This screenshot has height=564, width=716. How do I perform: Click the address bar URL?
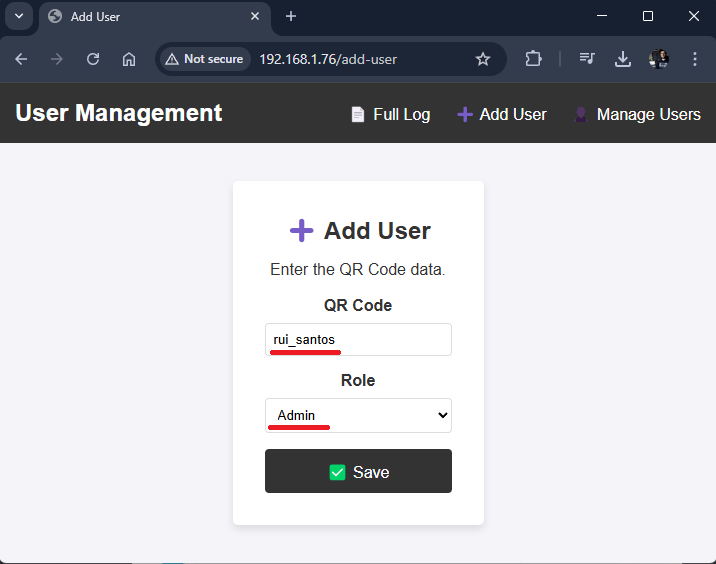pyautogui.click(x=328, y=59)
